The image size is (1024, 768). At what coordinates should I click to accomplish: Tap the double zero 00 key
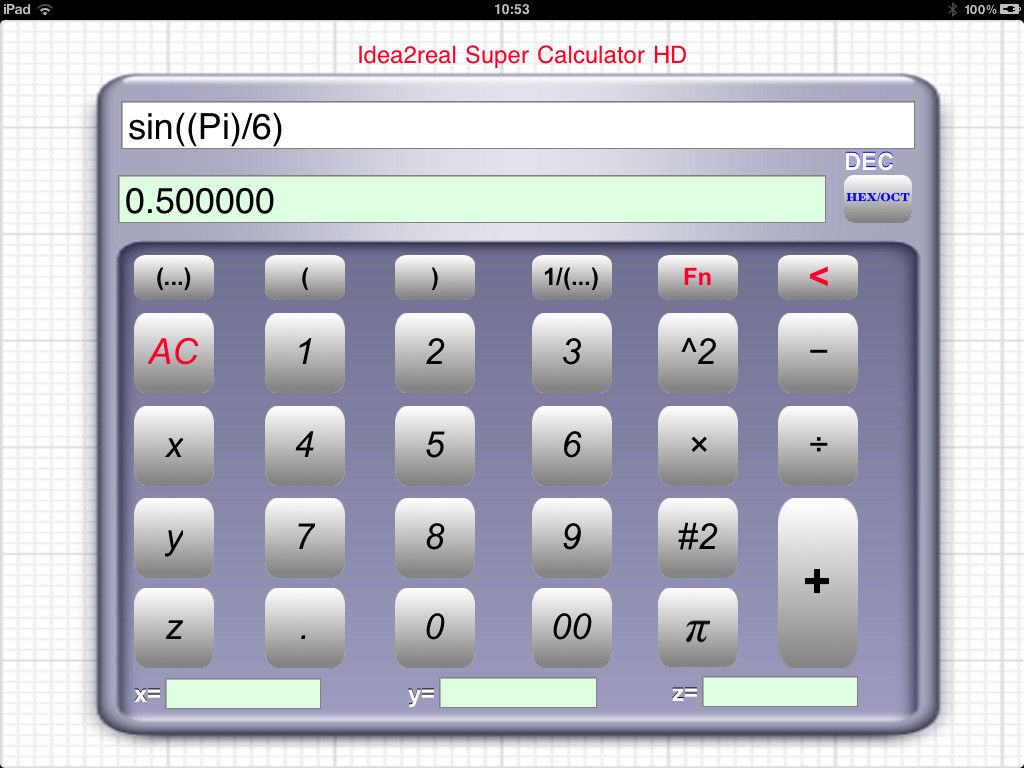[572, 628]
